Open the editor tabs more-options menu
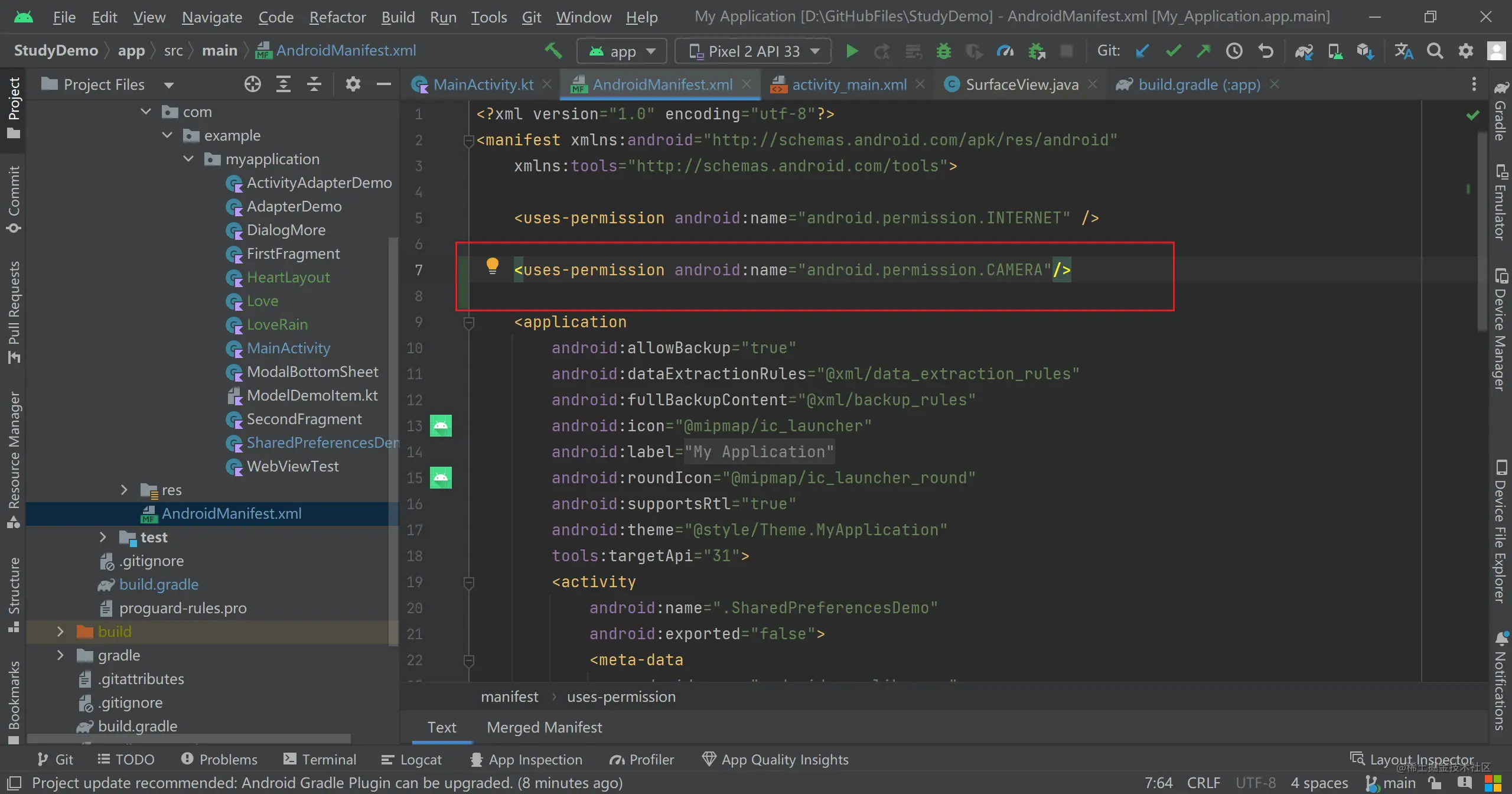The width and height of the screenshot is (1512, 794). click(x=1474, y=84)
